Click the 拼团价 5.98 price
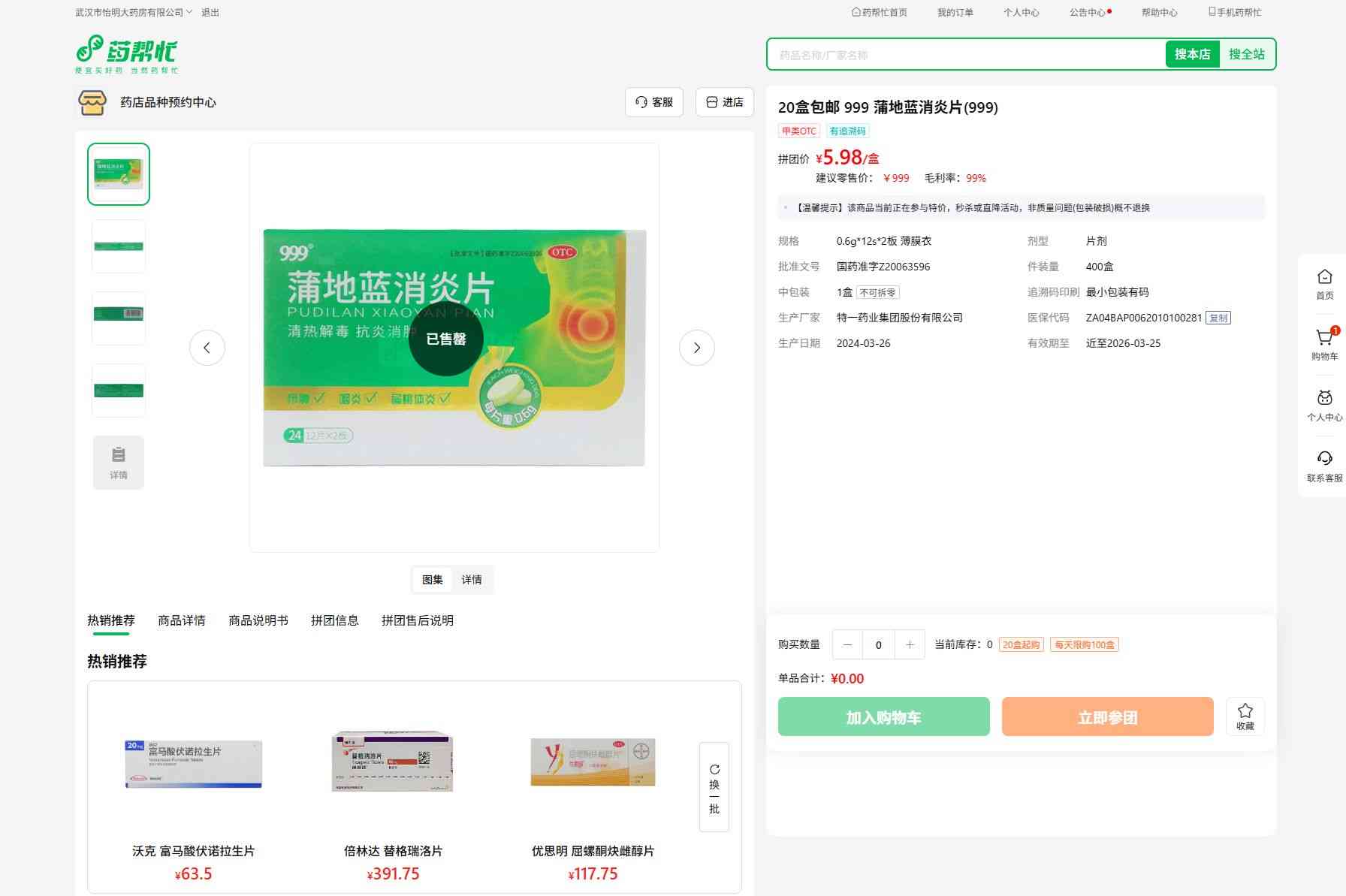 pyautogui.click(x=847, y=158)
